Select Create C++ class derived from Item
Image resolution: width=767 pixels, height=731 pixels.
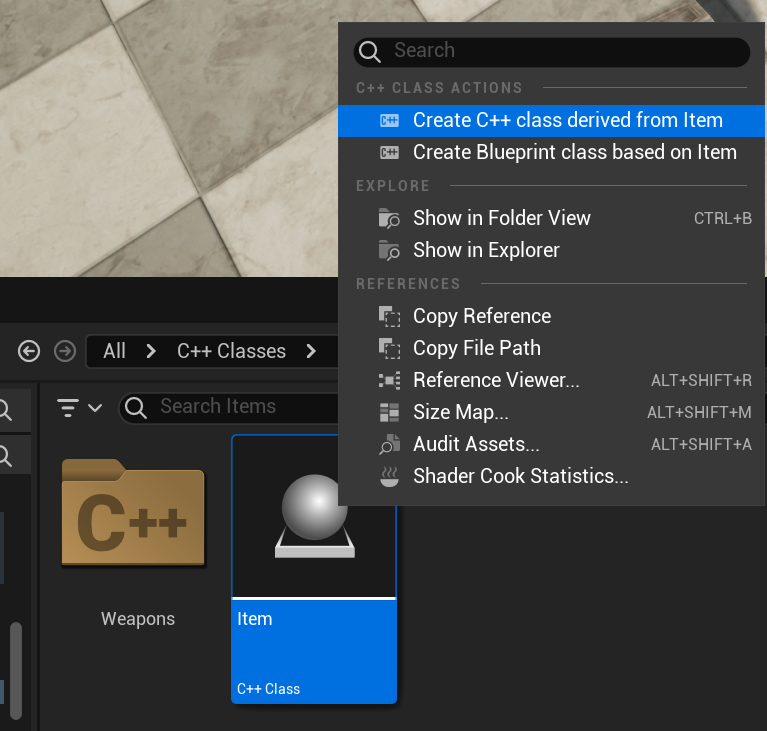tap(551, 120)
